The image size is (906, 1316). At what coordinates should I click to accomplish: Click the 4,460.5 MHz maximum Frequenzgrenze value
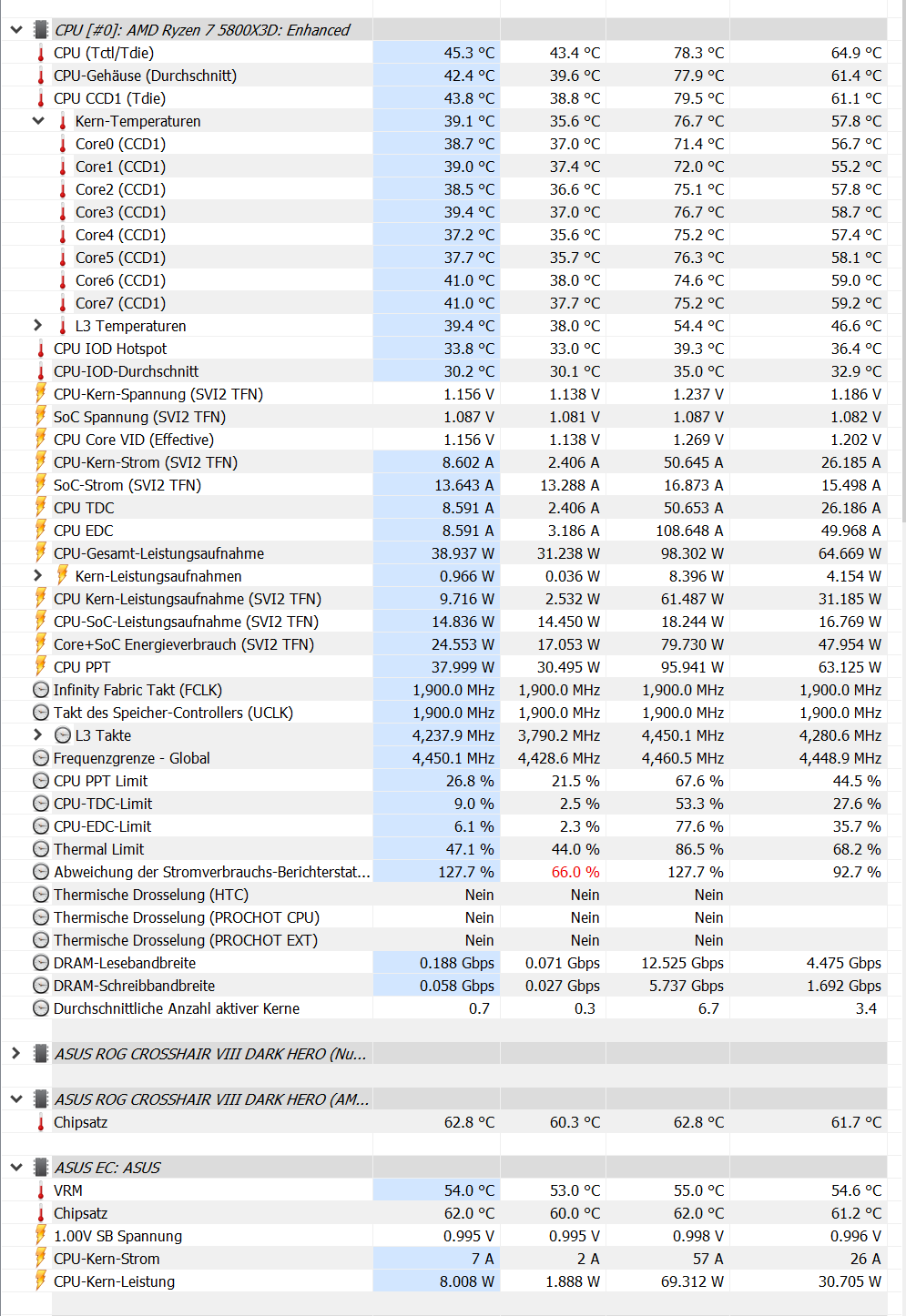point(683,758)
